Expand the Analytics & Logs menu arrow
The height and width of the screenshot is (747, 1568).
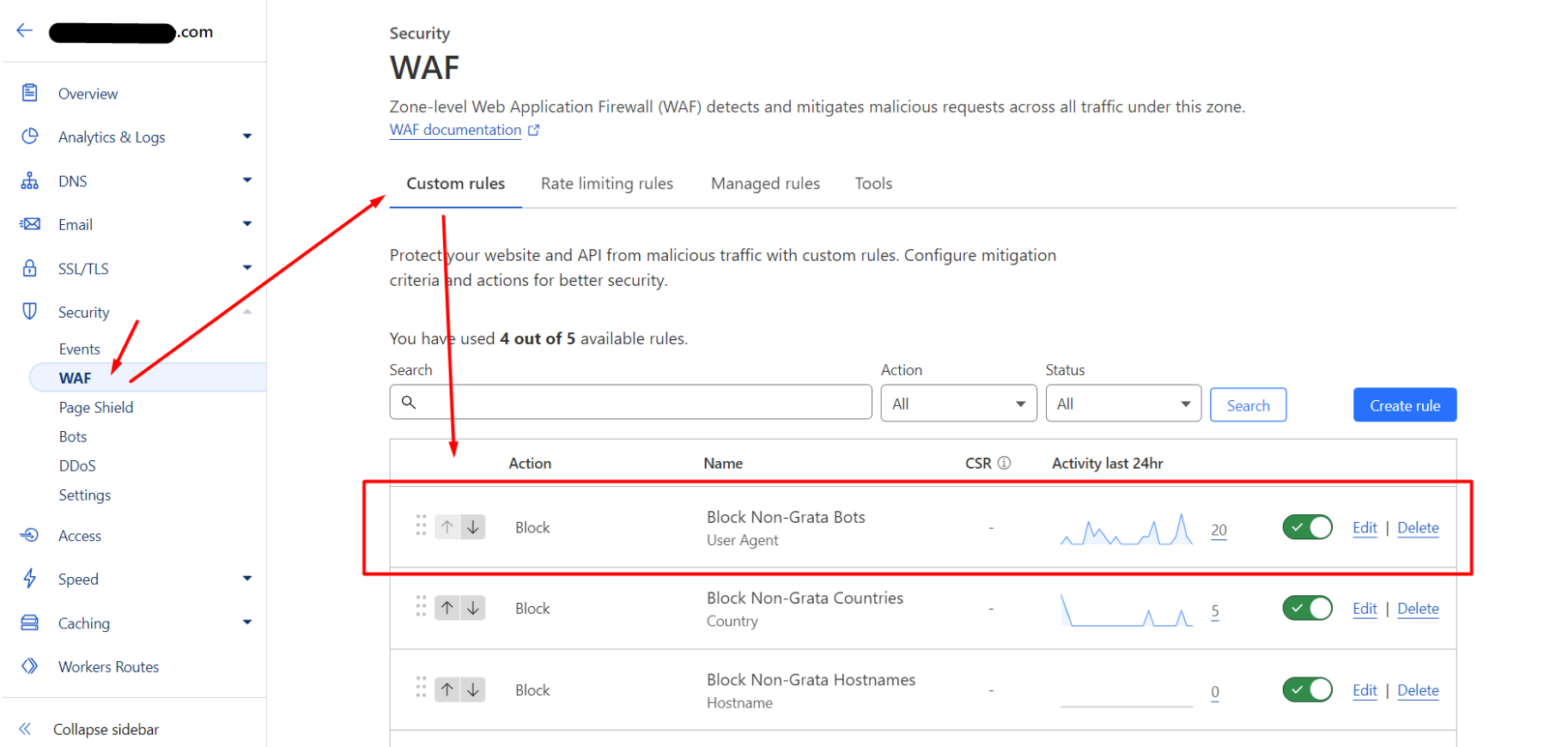click(247, 137)
